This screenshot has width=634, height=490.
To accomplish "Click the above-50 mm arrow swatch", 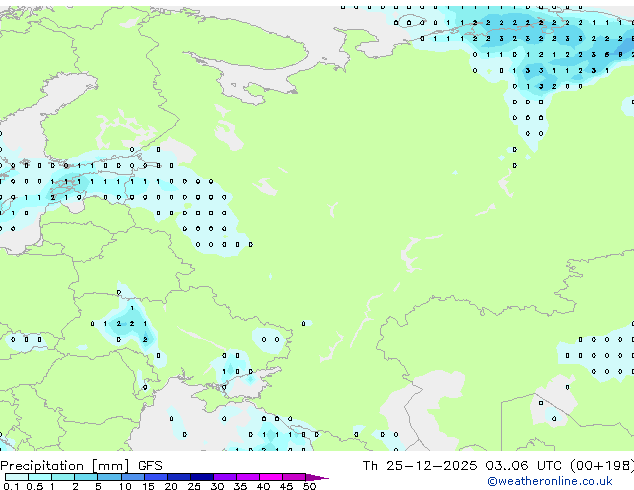I will 317,477.
